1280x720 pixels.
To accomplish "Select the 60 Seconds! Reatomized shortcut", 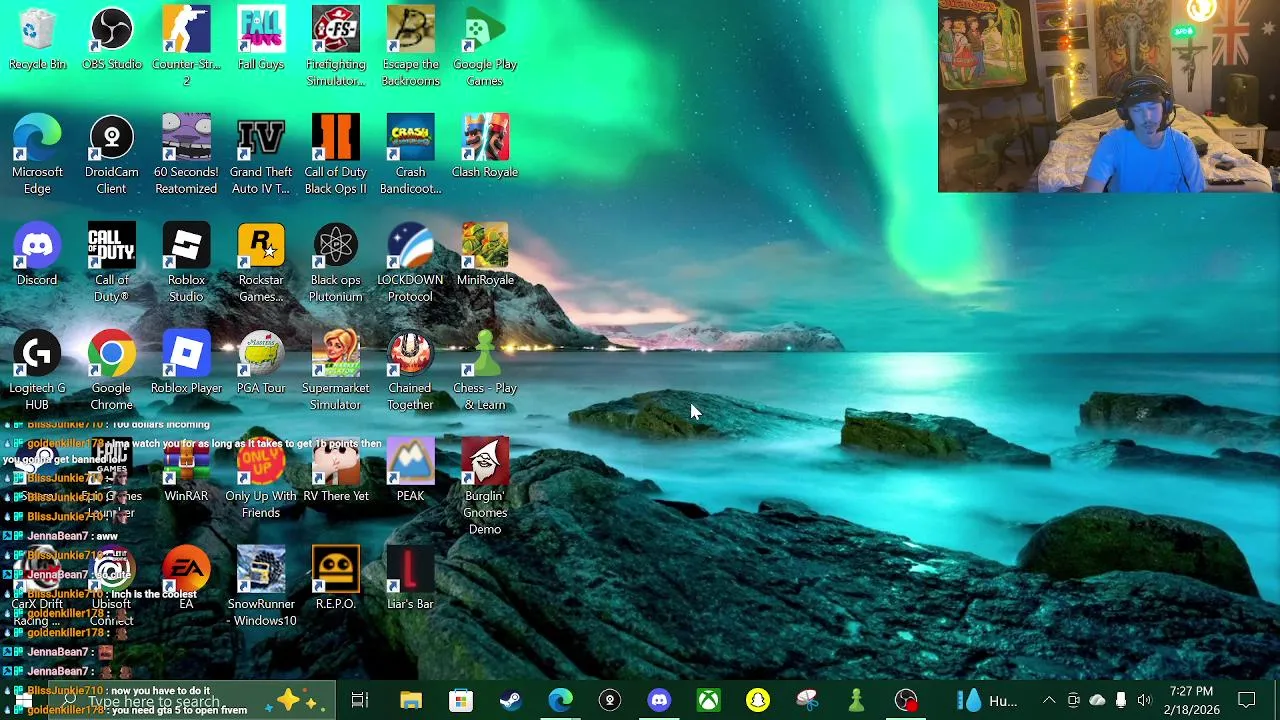I will coord(186,155).
